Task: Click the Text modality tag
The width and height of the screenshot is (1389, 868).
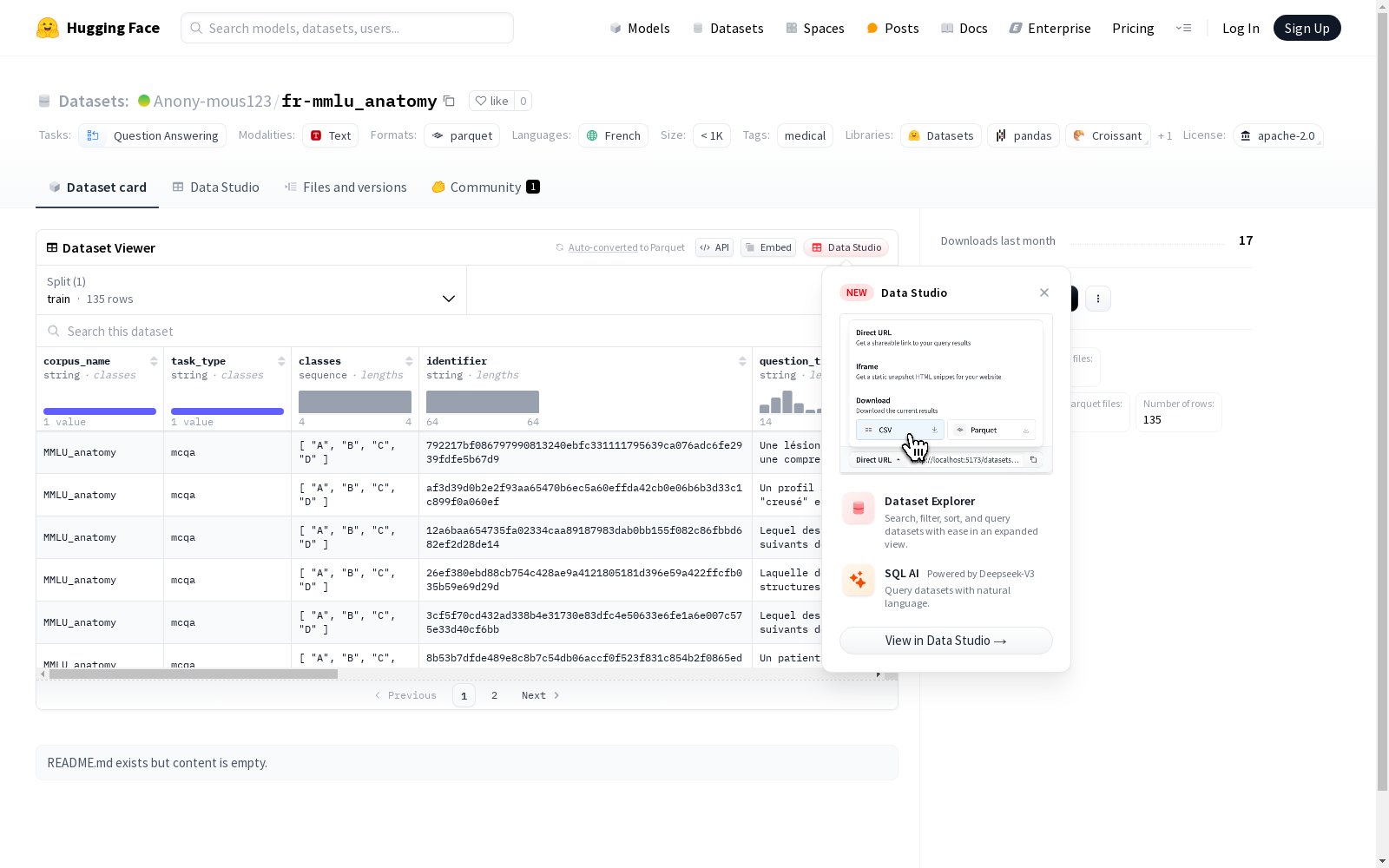Action: click(x=331, y=135)
